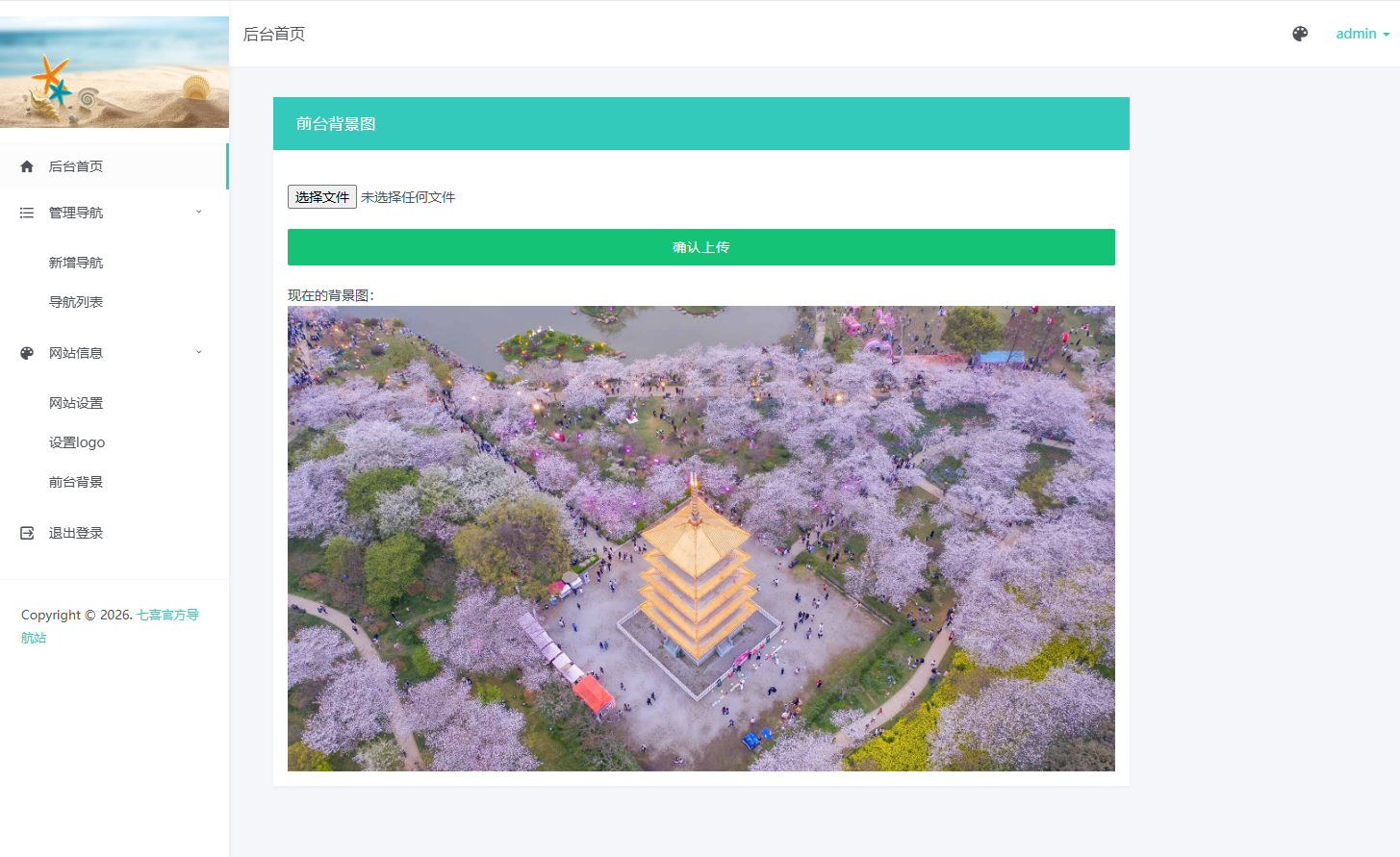Open the theme palette icon in the top bar
The width and height of the screenshot is (1400, 857).
[1300, 34]
